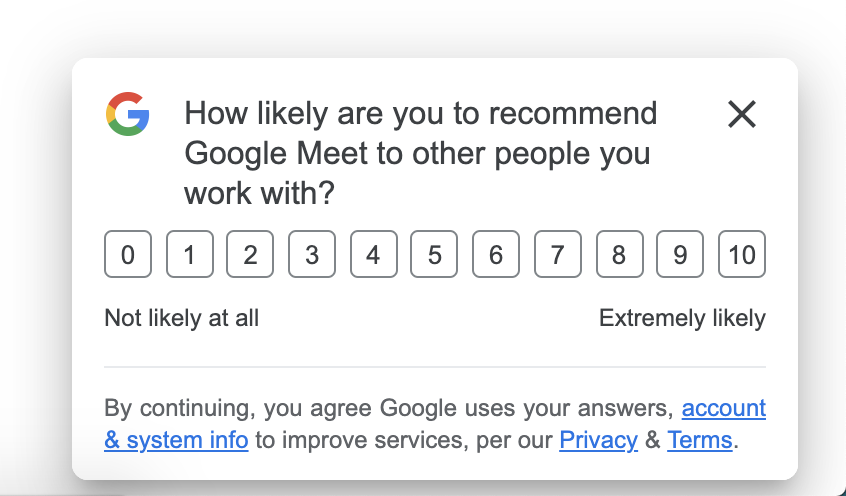The height and width of the screenshot is (496, 846).
Task: Select the rating box labeled 8
Action: point(619,254)
